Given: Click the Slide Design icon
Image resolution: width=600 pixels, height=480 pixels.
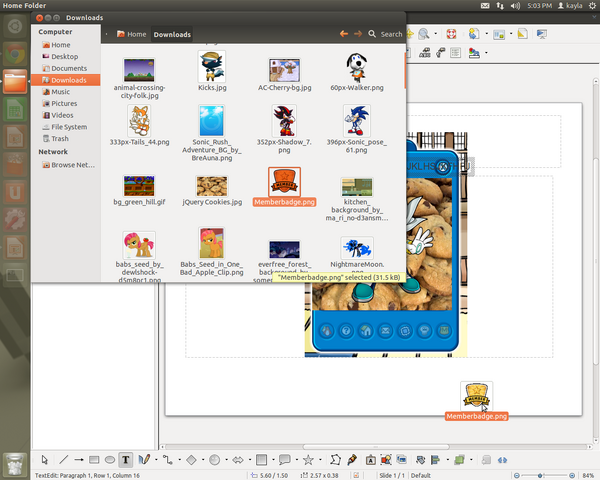Looking at the screenshot, I should point(523,34).
